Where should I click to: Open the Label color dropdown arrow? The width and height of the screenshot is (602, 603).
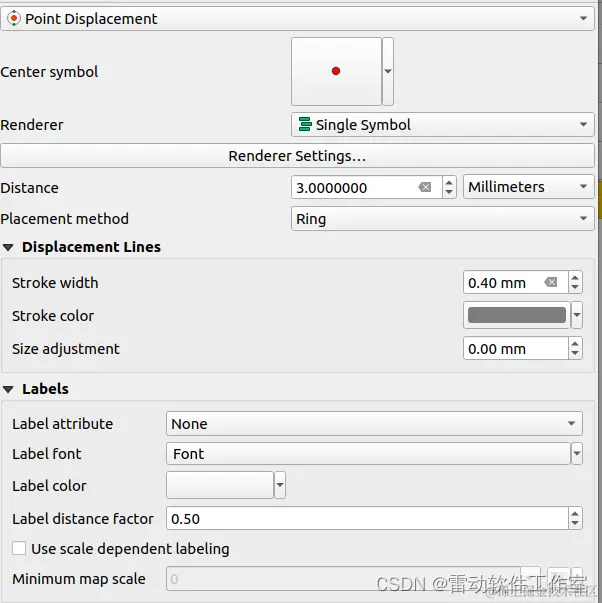click(x=280, y=485)
